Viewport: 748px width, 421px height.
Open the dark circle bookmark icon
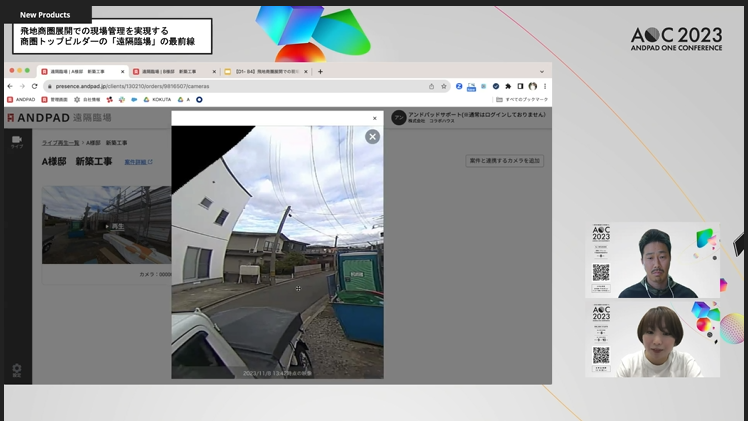tap(199, 100)
